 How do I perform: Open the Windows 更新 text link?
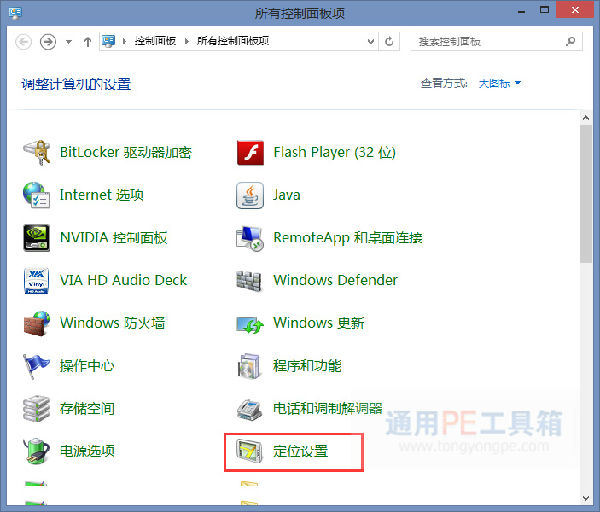pyautogui.click(x=318, y=323)
